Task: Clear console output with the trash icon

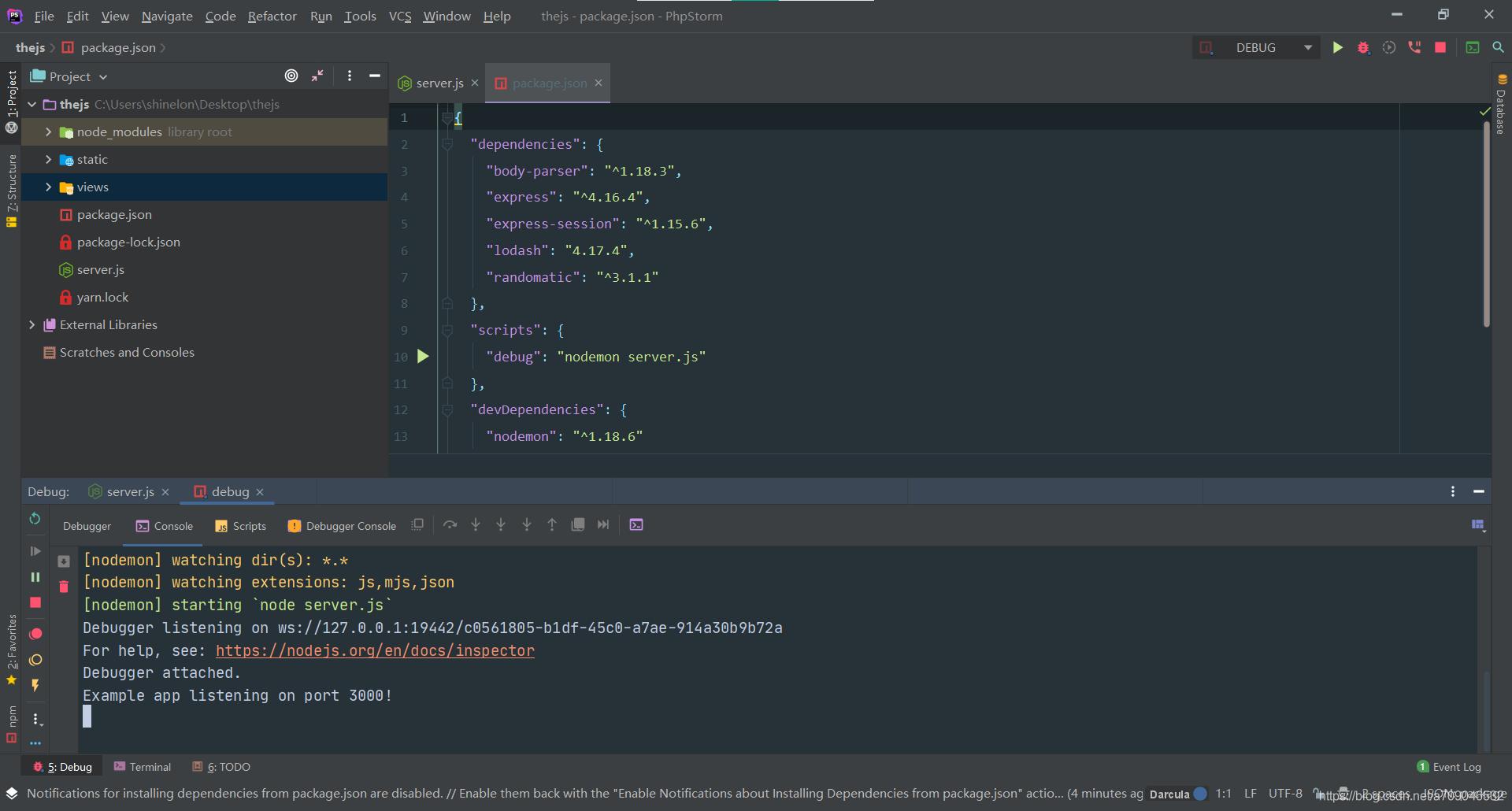Action: (x=64, y=587)
